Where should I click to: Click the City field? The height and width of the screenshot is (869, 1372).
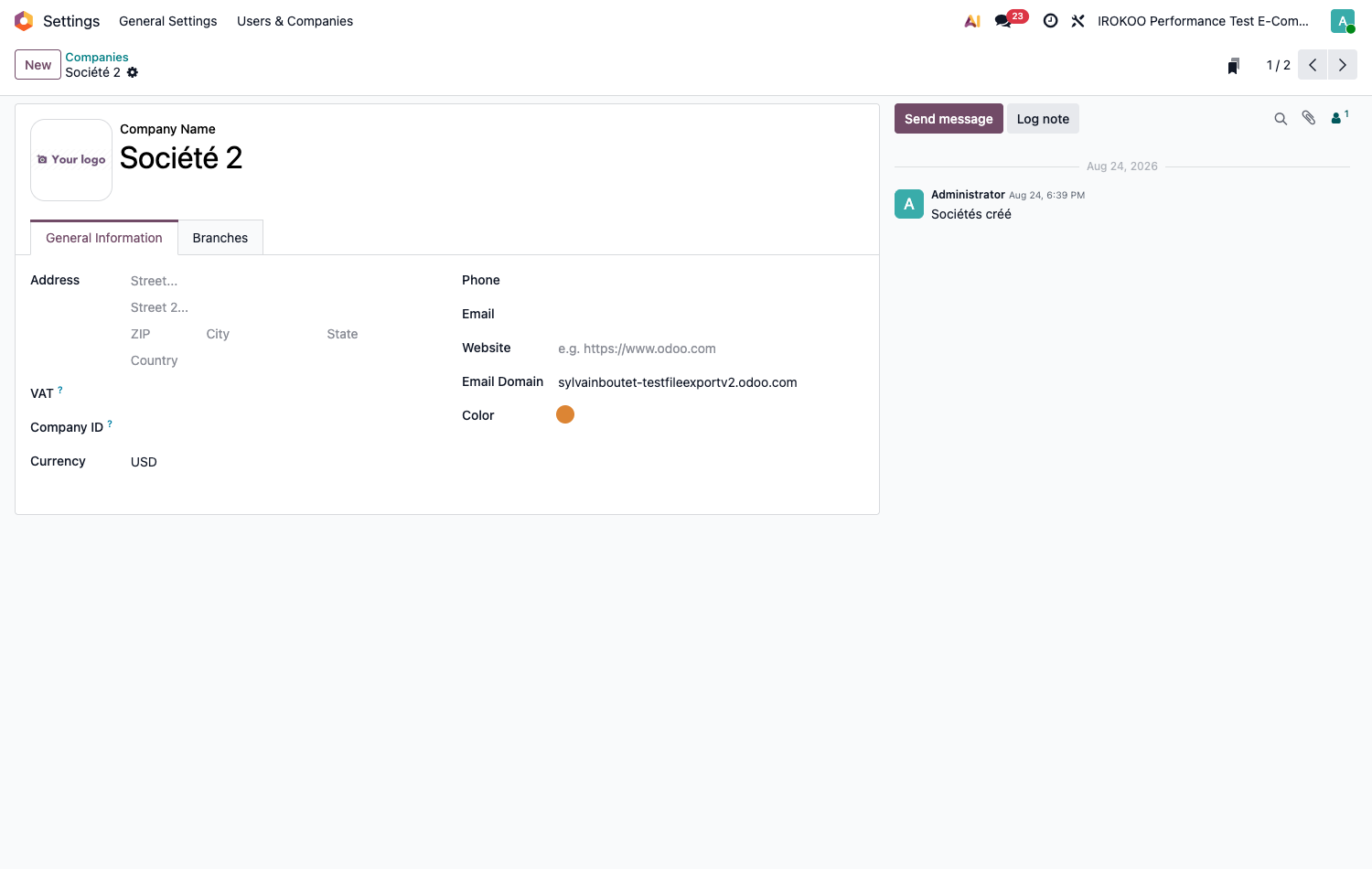coord(263,334)
